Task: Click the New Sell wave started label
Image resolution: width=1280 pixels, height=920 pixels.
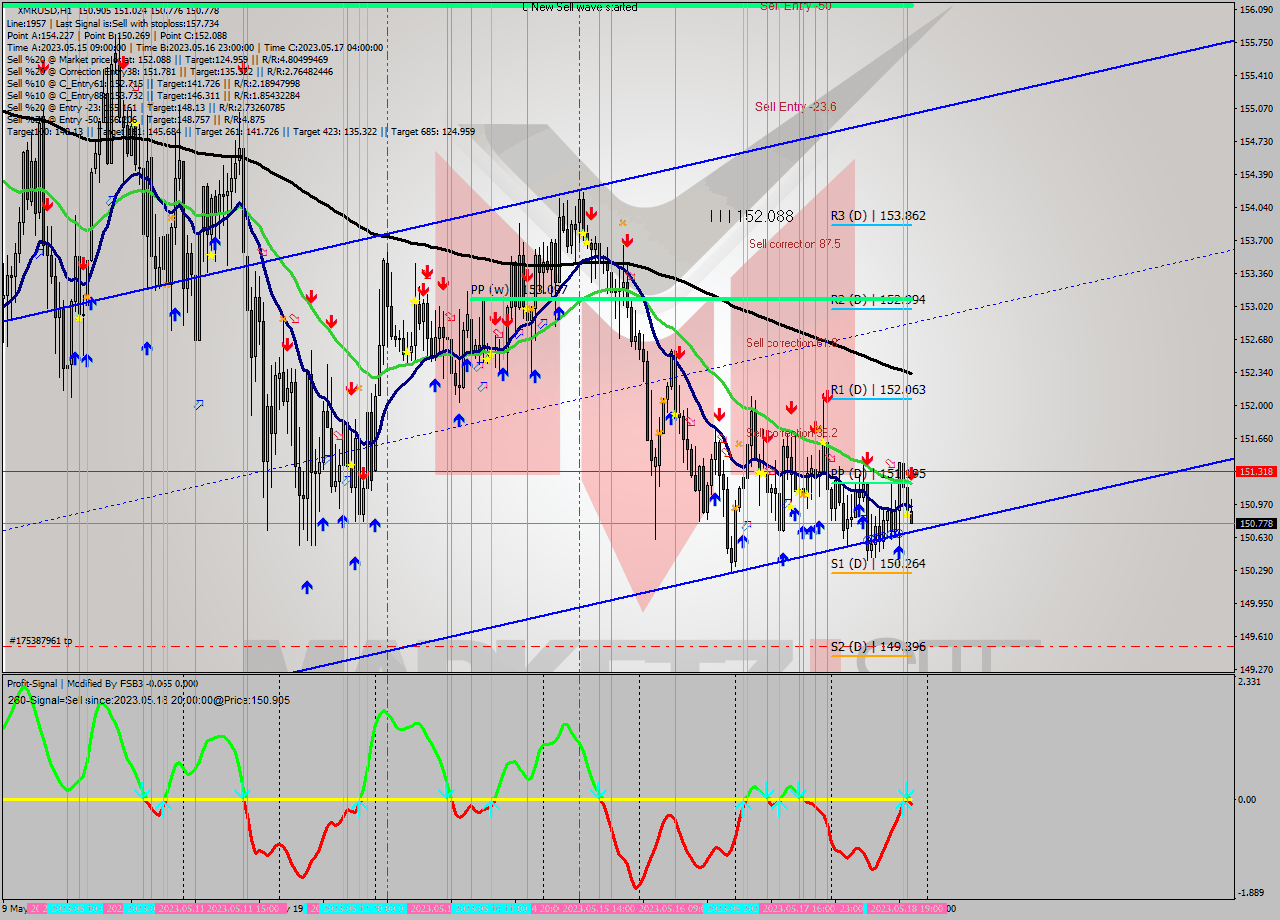Action: [x=579, y=7]
